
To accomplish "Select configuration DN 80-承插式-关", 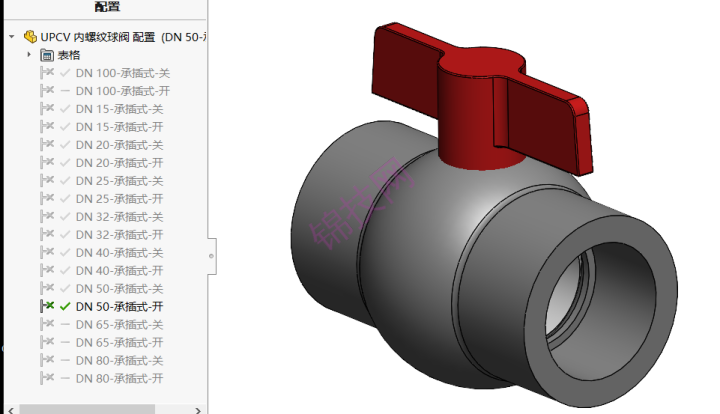I will coord(119,360).
